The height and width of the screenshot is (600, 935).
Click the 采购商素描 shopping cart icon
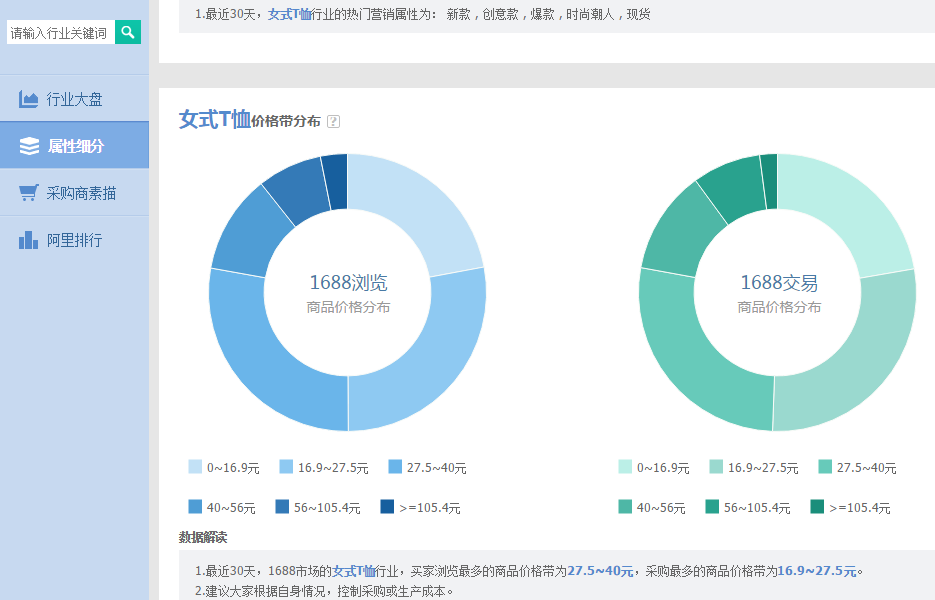pyautogui.click(x=28, y=193)
